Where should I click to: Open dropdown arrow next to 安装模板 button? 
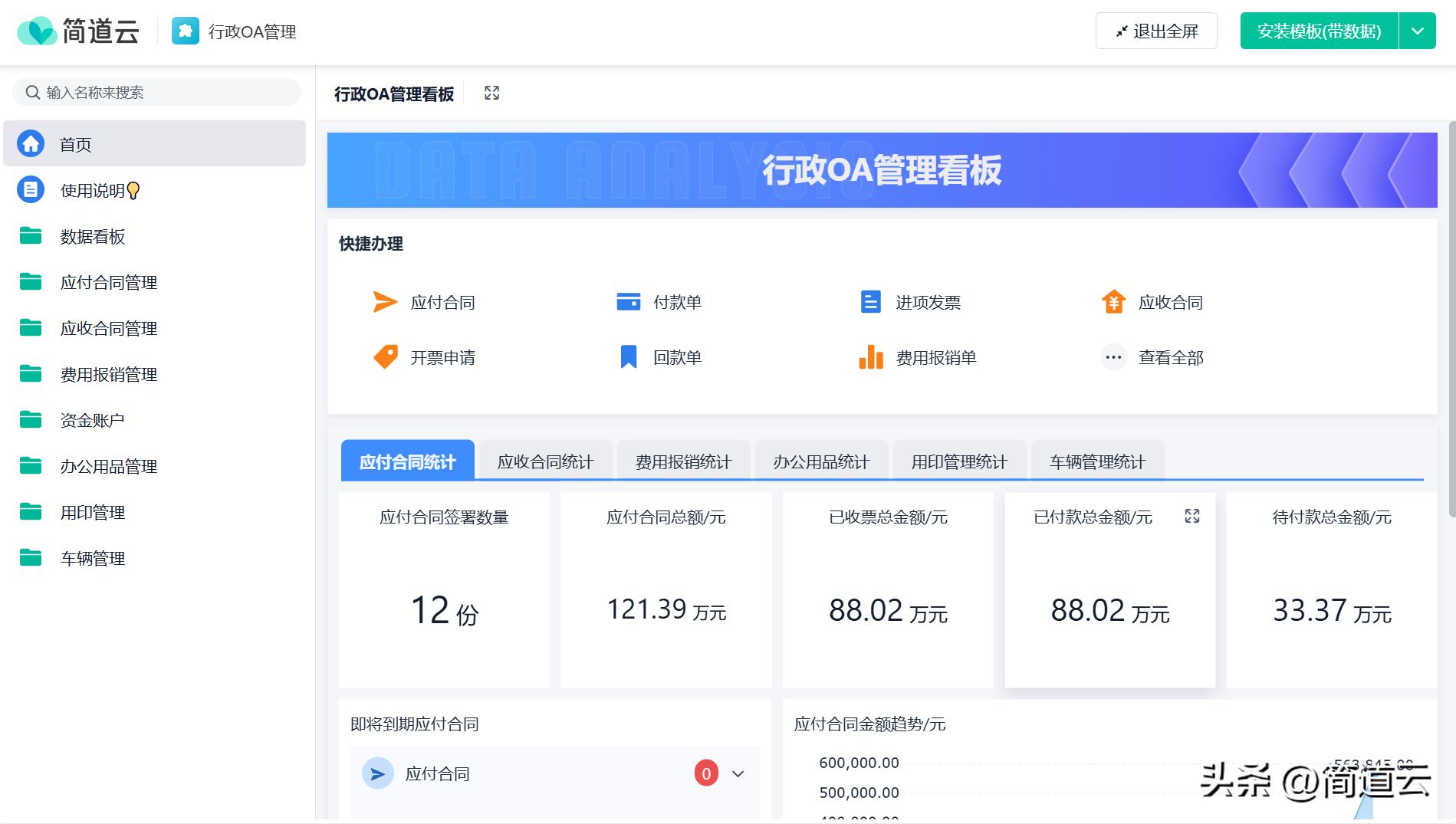tap(1417, 31)
